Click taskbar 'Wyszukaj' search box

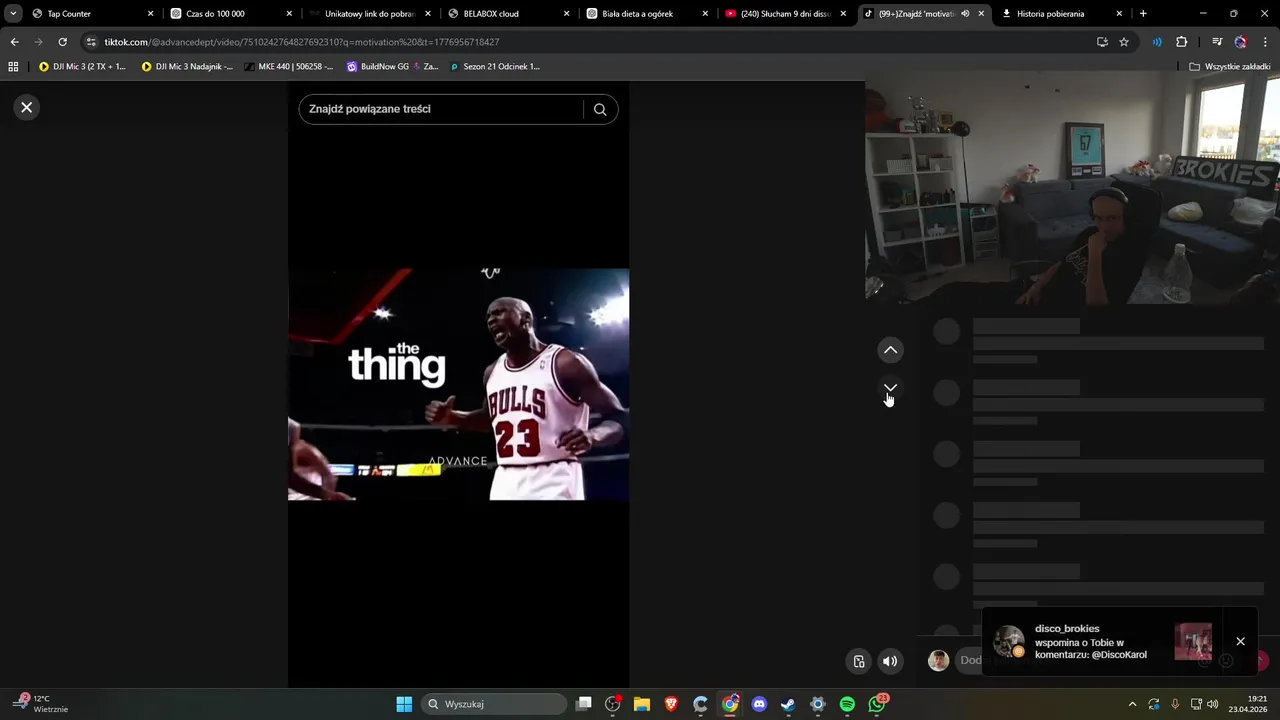coord(495,704)
